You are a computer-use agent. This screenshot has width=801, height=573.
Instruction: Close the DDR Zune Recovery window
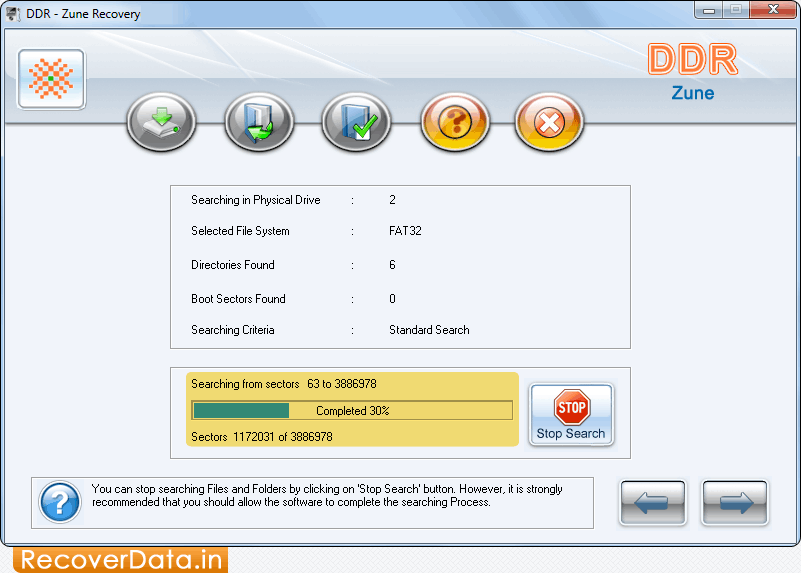773,10
